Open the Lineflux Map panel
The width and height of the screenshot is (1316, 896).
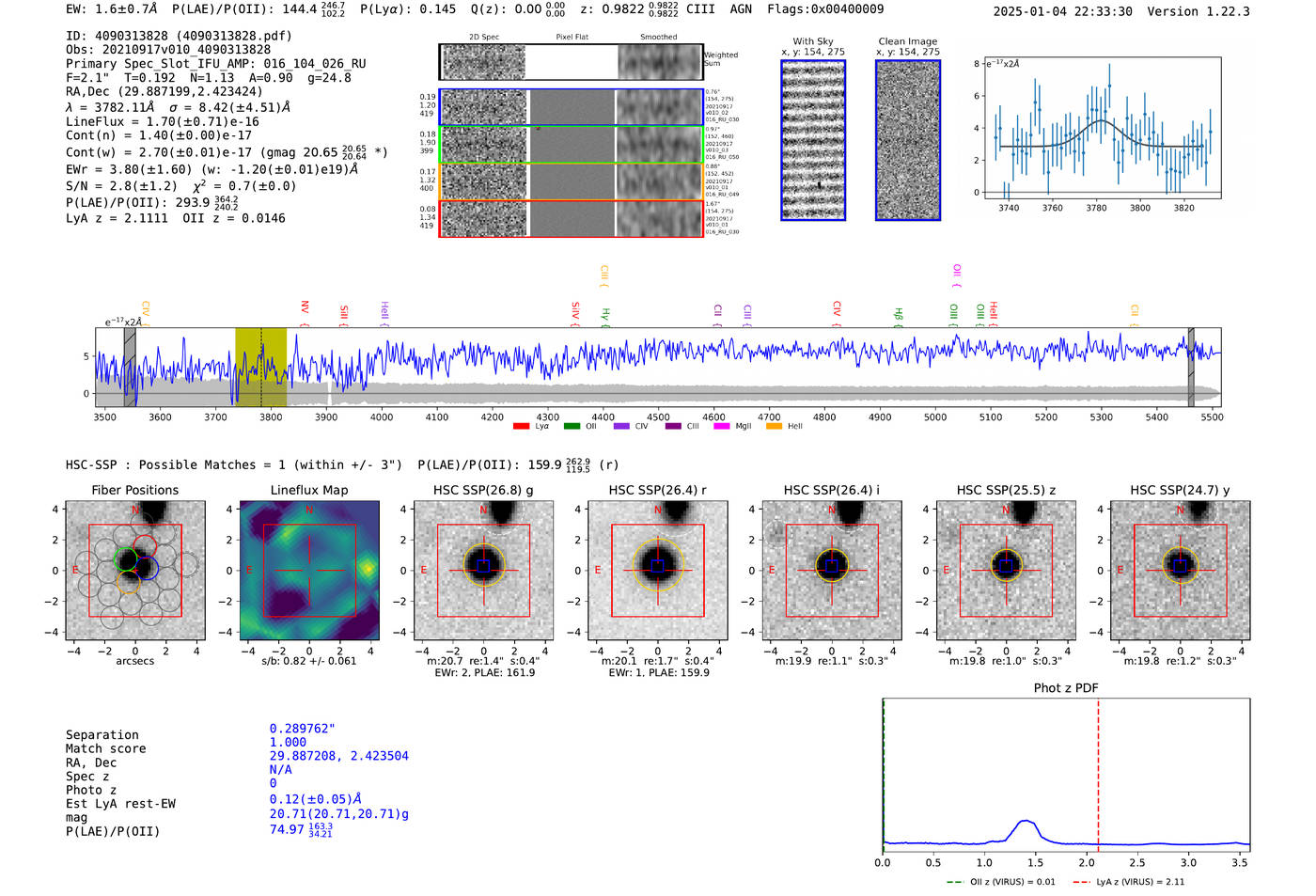309,570
